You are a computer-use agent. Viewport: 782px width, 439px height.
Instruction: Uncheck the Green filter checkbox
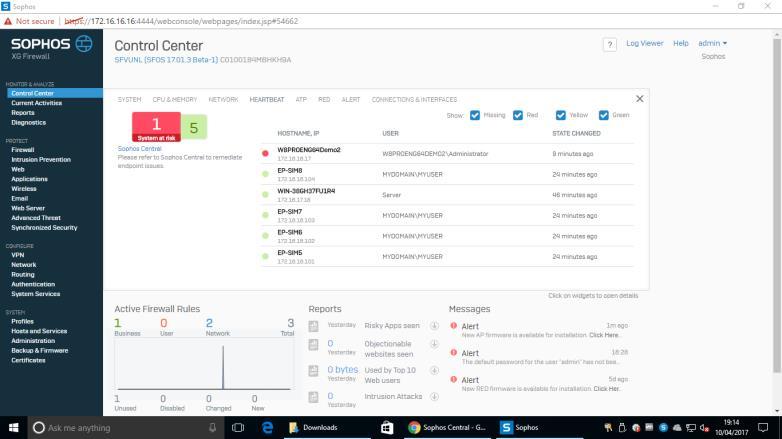coord(603,115)
